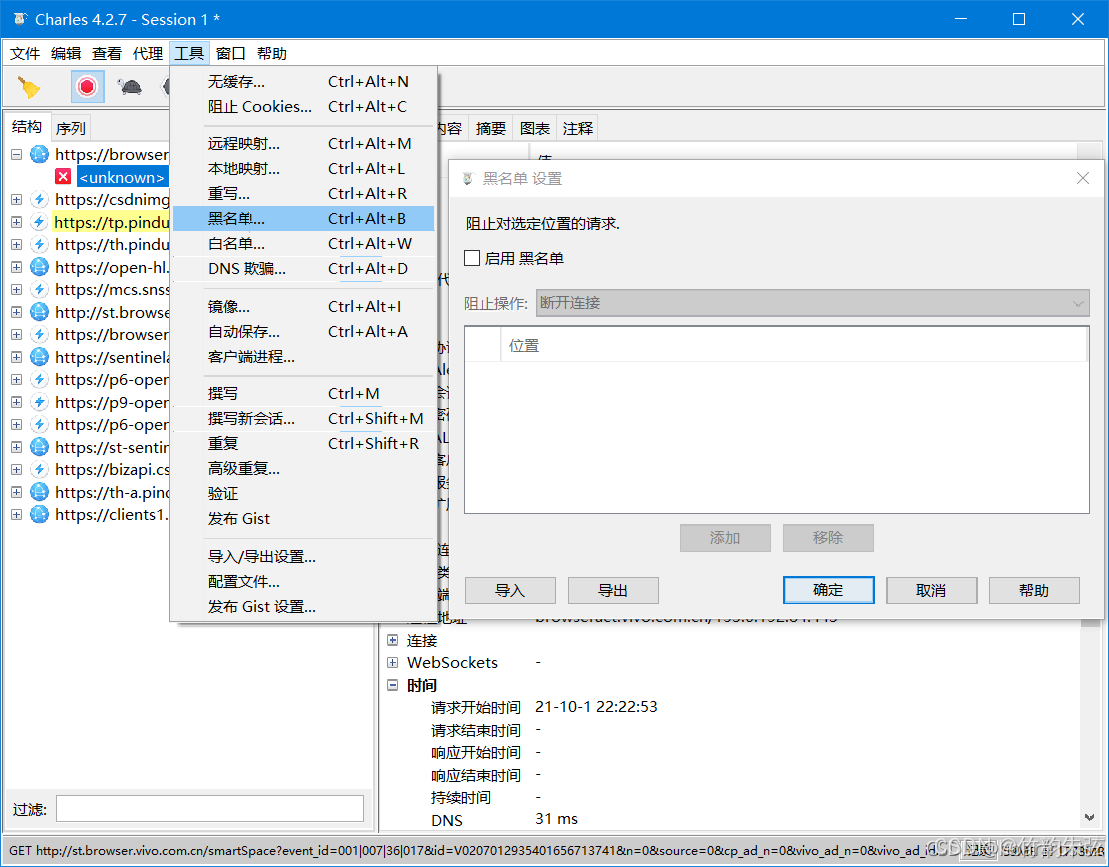Image resolution: width=1109 pixels, height=867 pixels.
Task: Click the 确定 button
Action: (828, 590)
